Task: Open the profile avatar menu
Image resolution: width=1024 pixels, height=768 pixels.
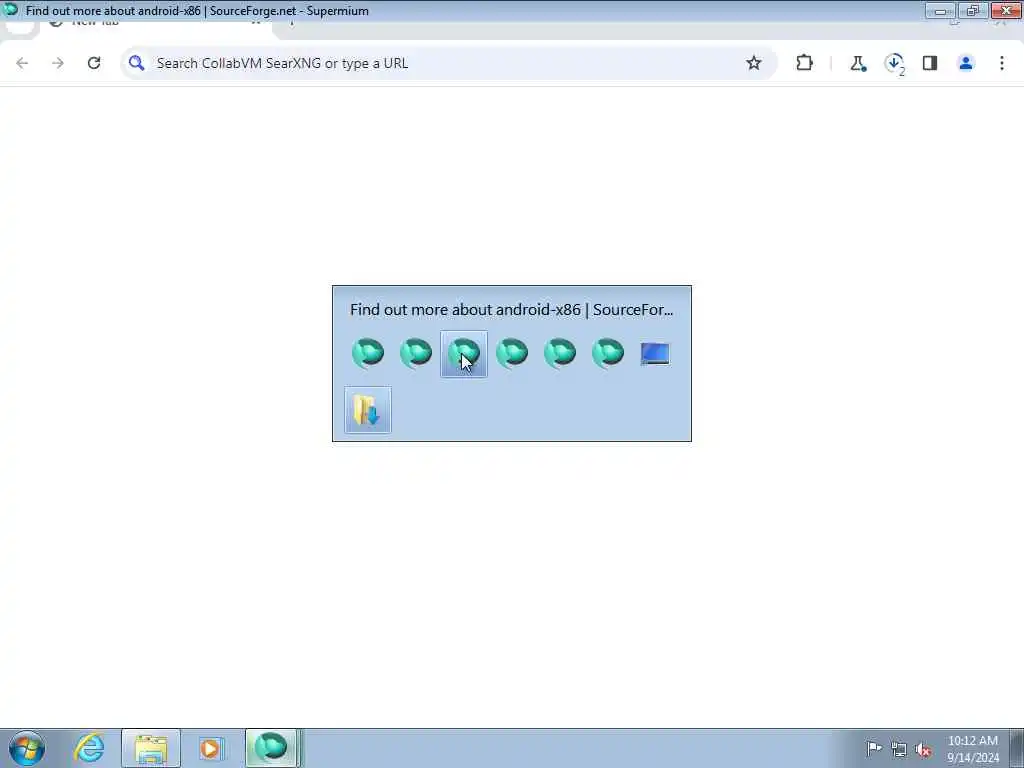Action: [966, 63]
